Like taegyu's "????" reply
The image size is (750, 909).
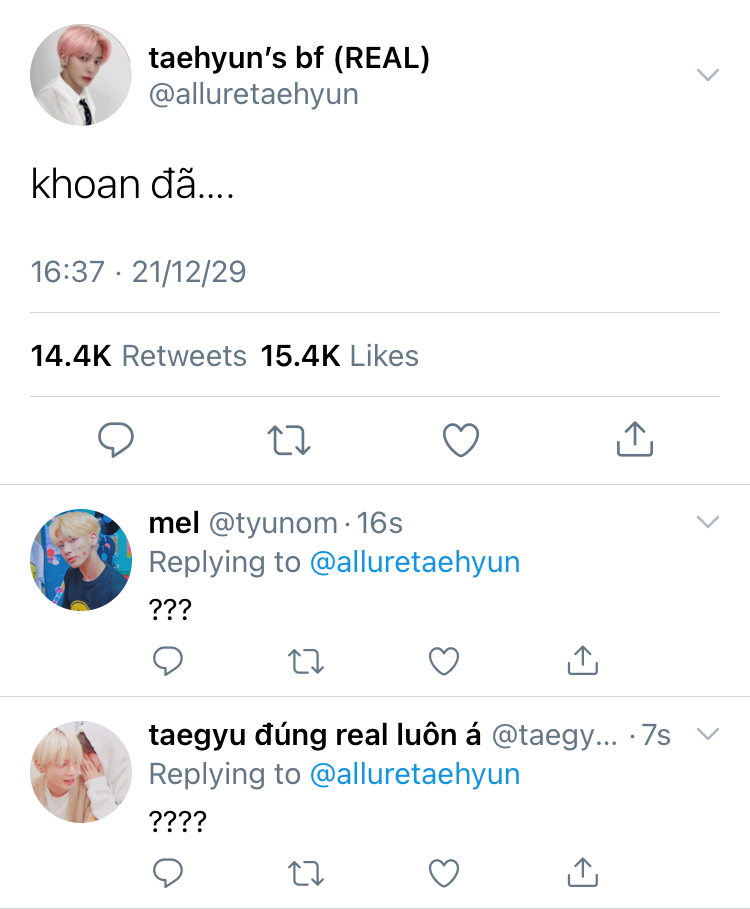click(443, 873)
